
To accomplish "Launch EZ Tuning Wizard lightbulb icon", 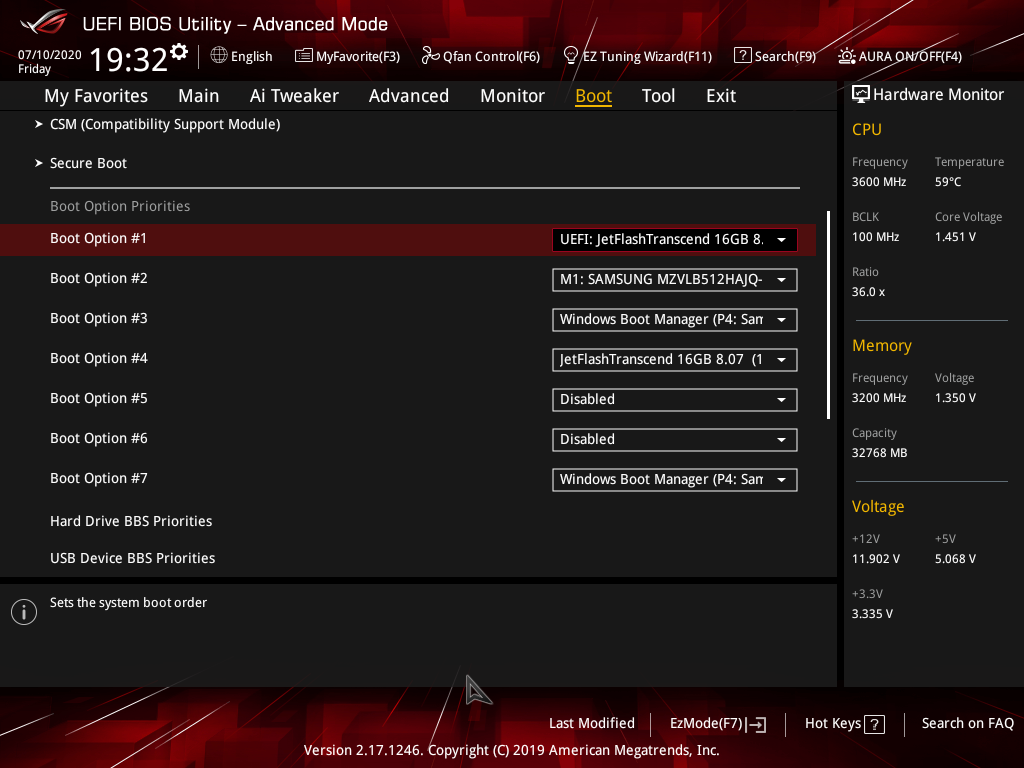I will [571, 56].
